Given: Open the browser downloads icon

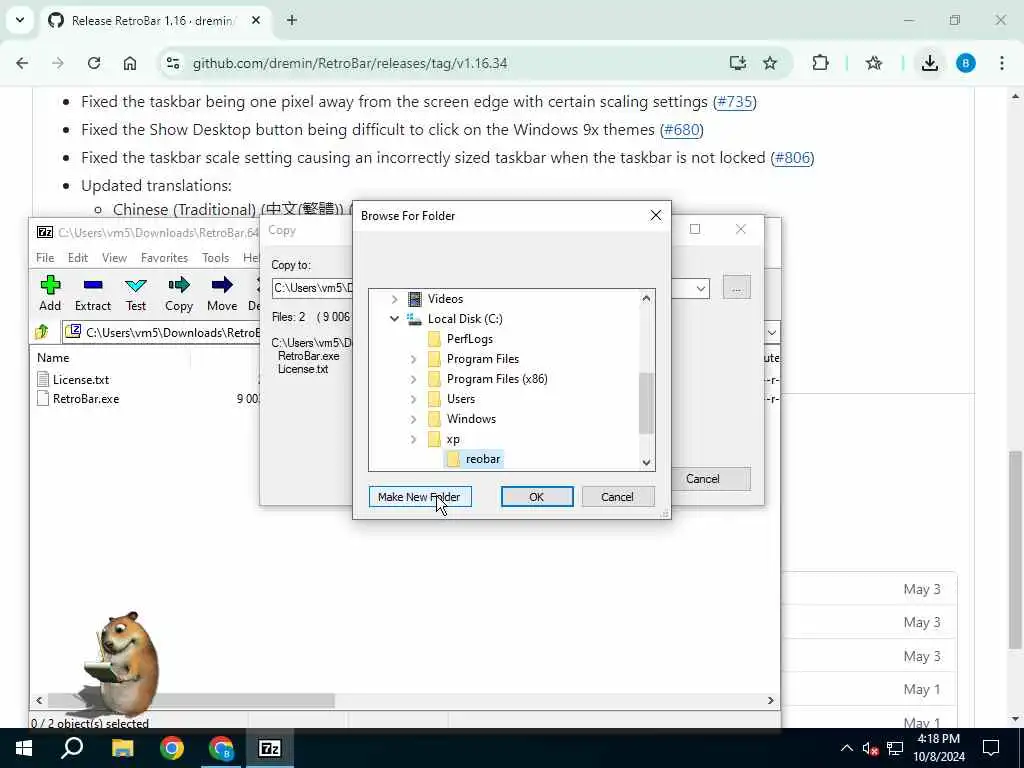Looking at the screenshot, I should pos(929,63).
